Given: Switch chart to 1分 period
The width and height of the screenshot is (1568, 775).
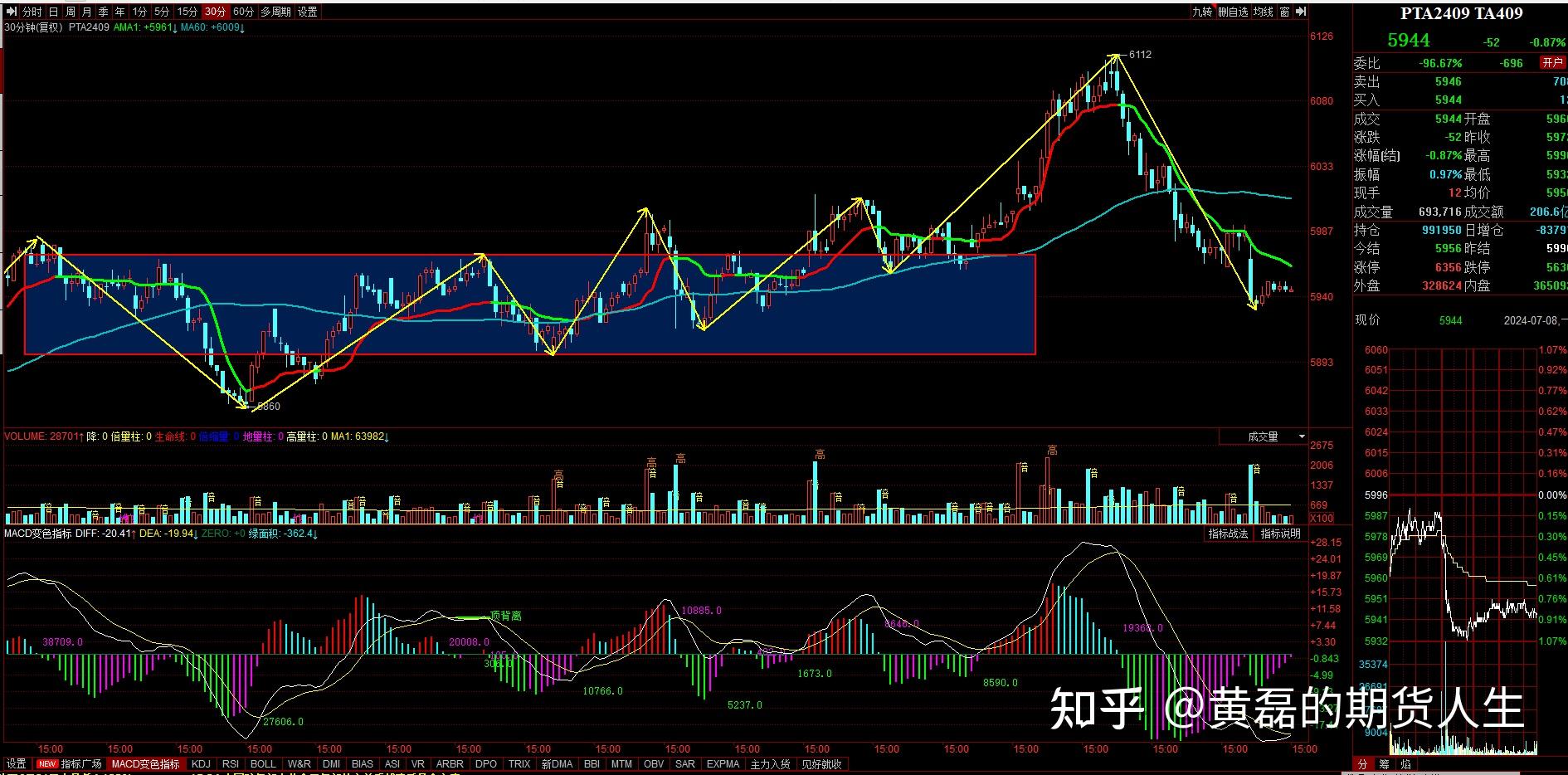Looking at the screenshot, I should tap(139, 12).
